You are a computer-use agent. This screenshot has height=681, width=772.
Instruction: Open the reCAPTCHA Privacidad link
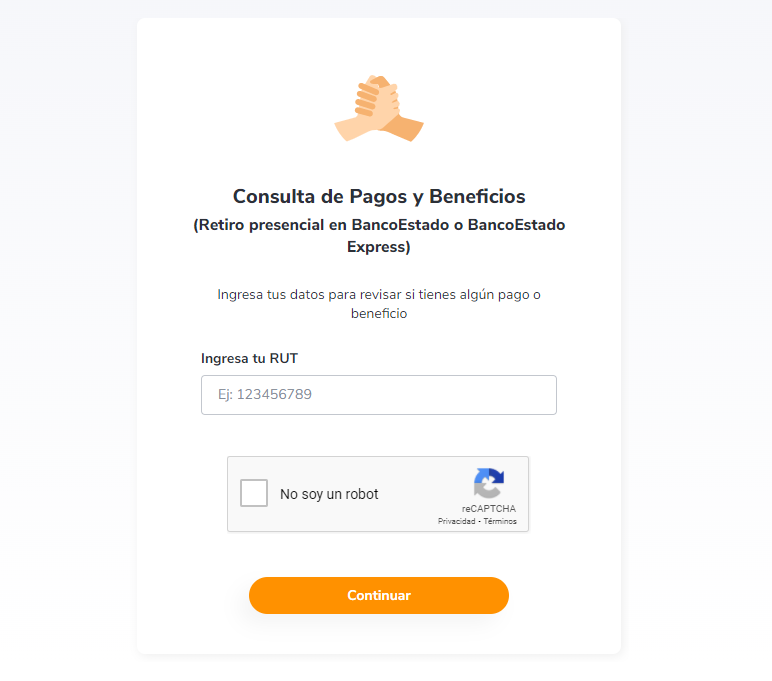pos(457,521)
